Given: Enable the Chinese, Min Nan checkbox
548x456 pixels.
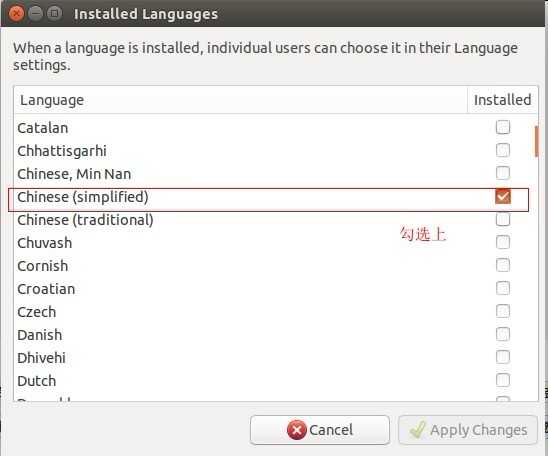Looking at the screenshot, I should click(503, 173).
